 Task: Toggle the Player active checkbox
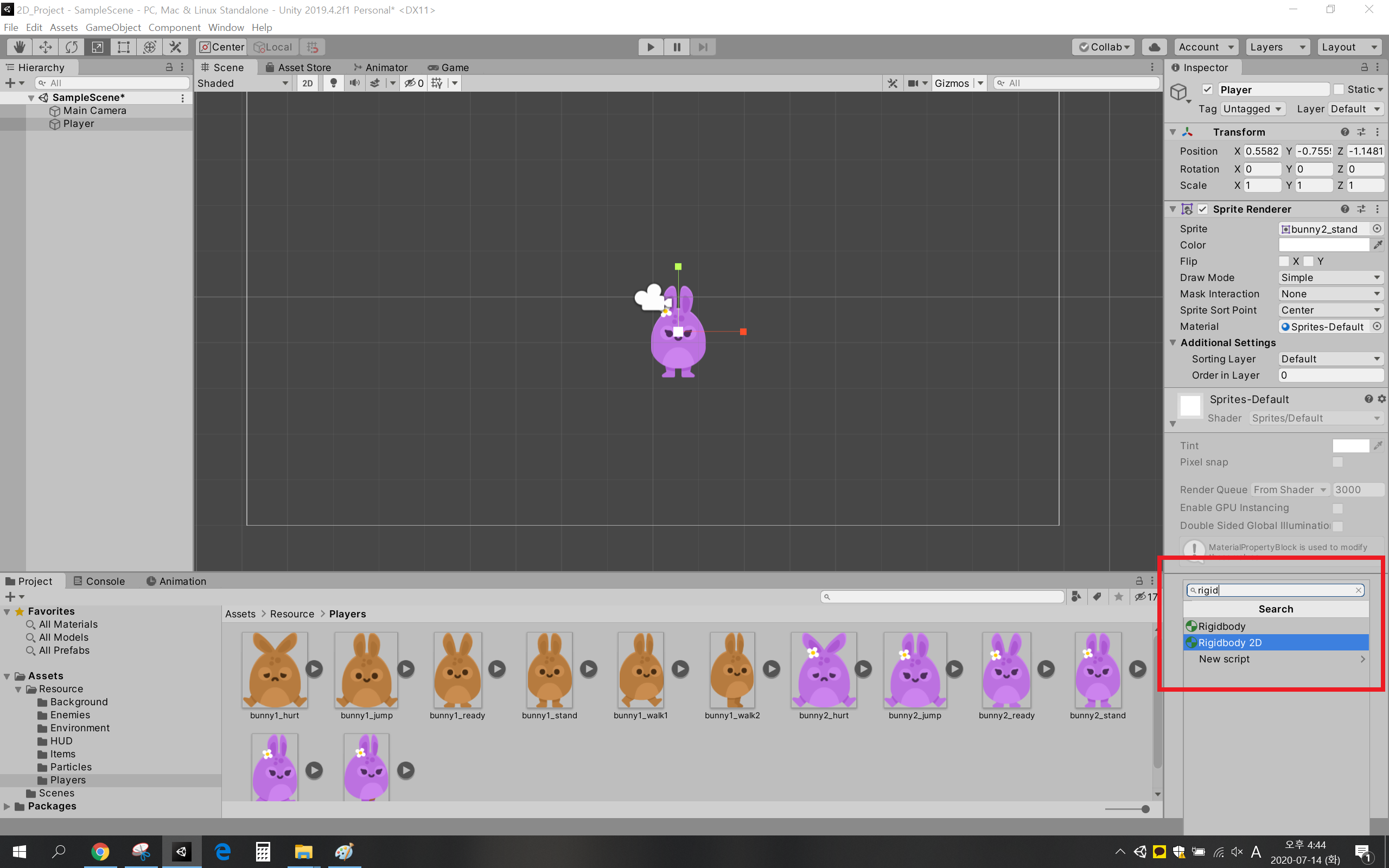pyautogui.click(x=1207, y=90)
